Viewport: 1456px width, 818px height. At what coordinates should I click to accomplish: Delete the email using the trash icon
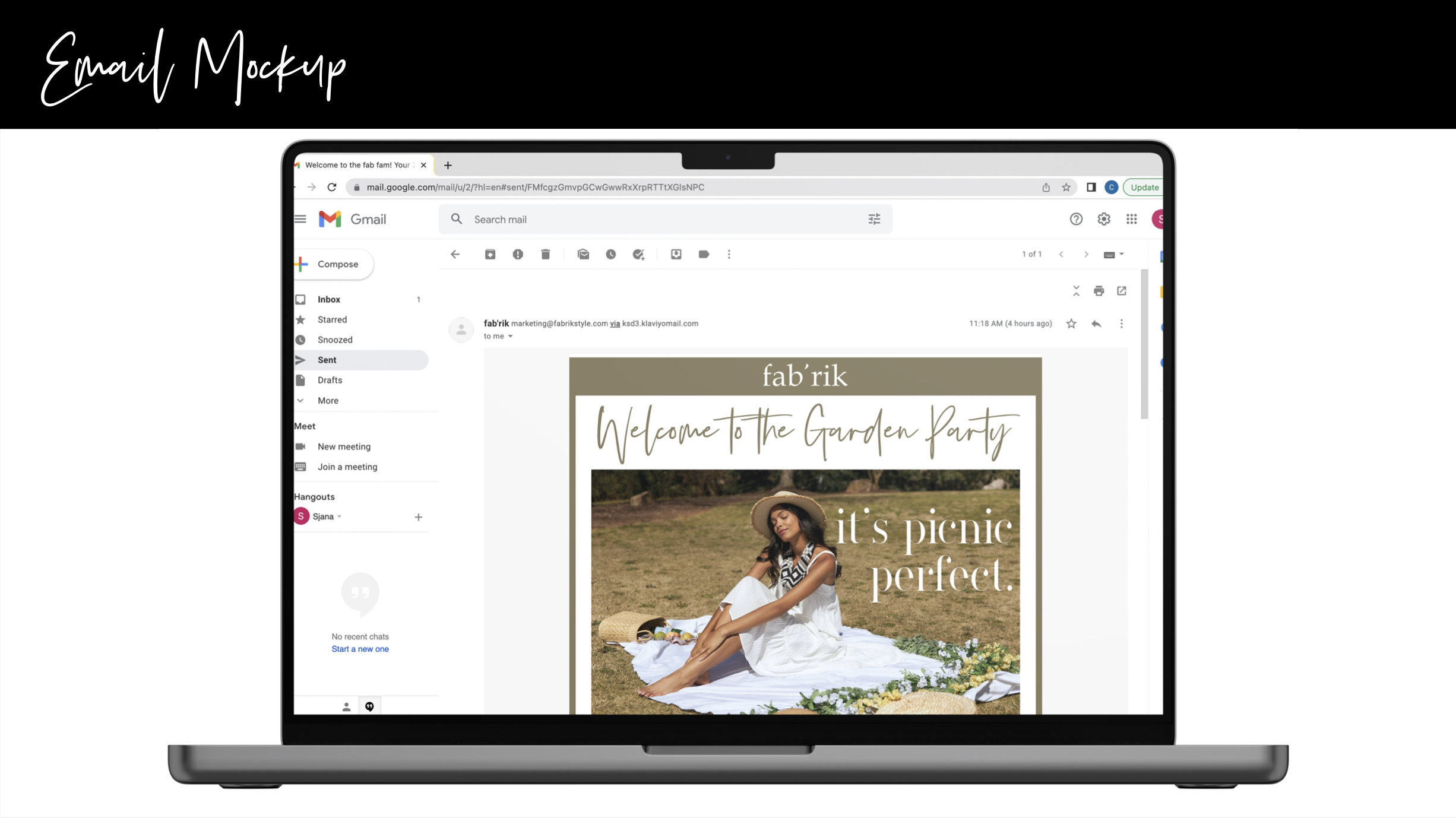pyautogui.click(x=546, y=254)
